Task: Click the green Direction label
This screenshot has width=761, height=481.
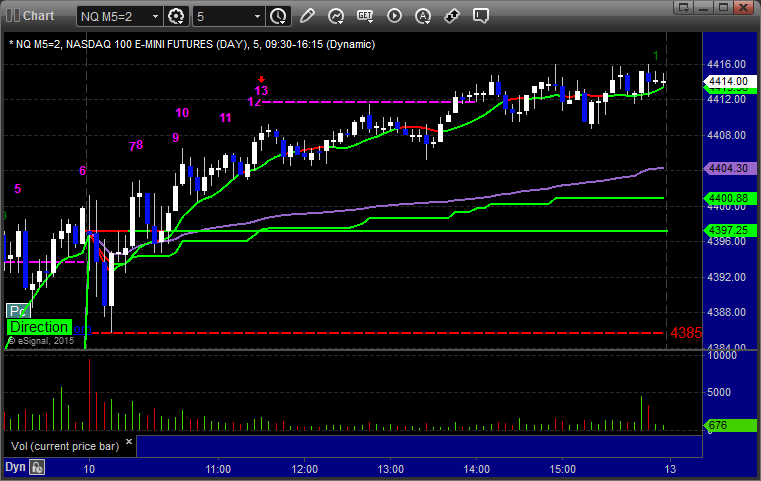Action: (x=39, y=327)
